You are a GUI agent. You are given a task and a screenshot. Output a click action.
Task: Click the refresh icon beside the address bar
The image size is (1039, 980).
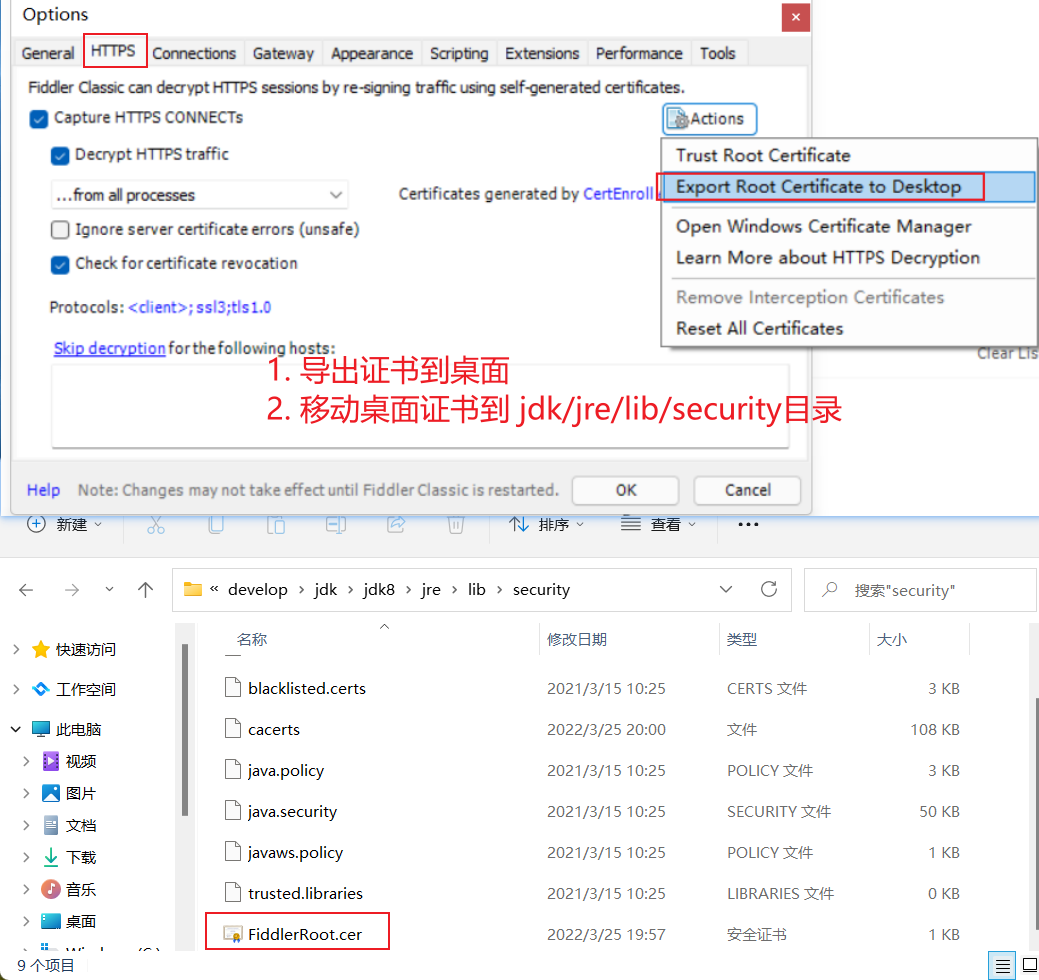coord(768,589)
